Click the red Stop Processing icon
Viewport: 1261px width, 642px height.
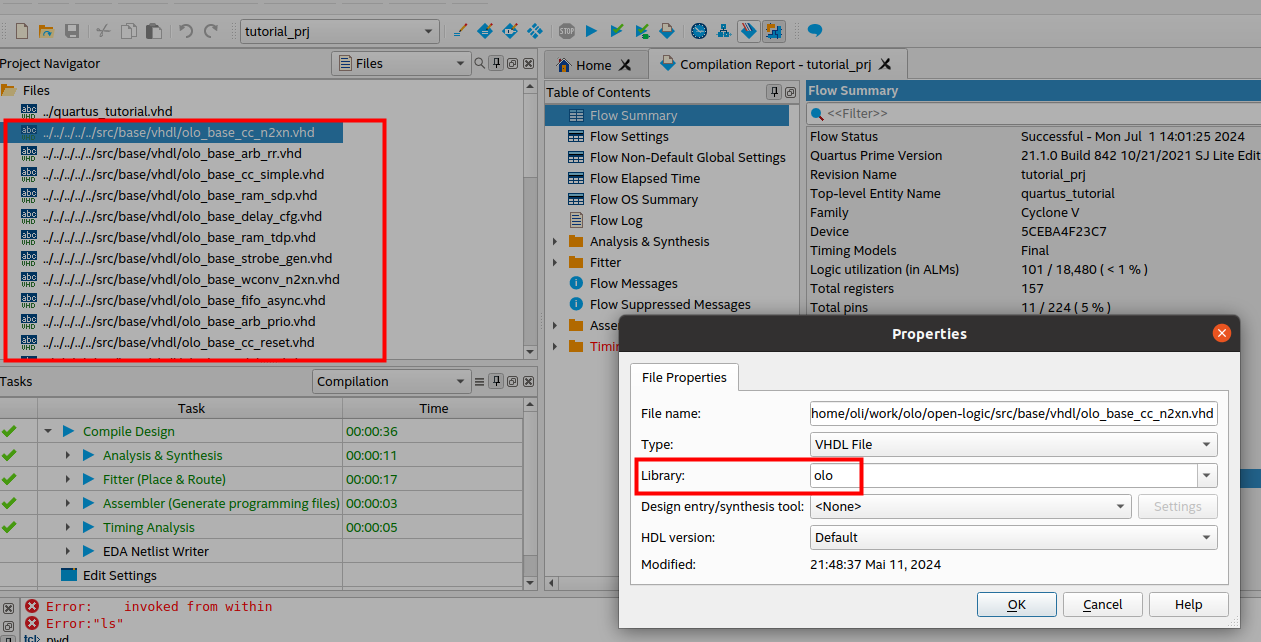[567, 31]
